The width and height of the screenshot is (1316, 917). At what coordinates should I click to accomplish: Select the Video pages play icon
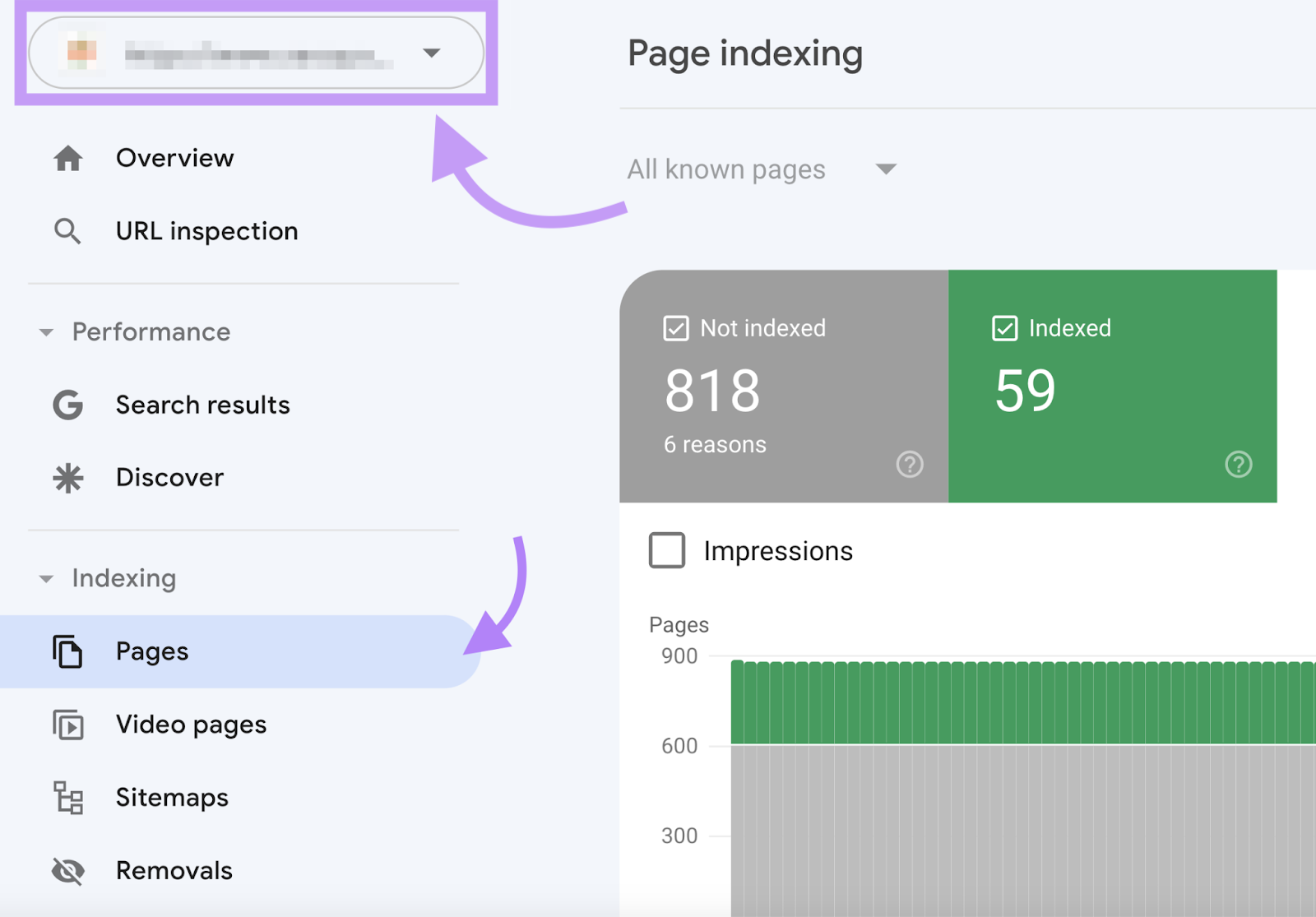click(69, 725)
